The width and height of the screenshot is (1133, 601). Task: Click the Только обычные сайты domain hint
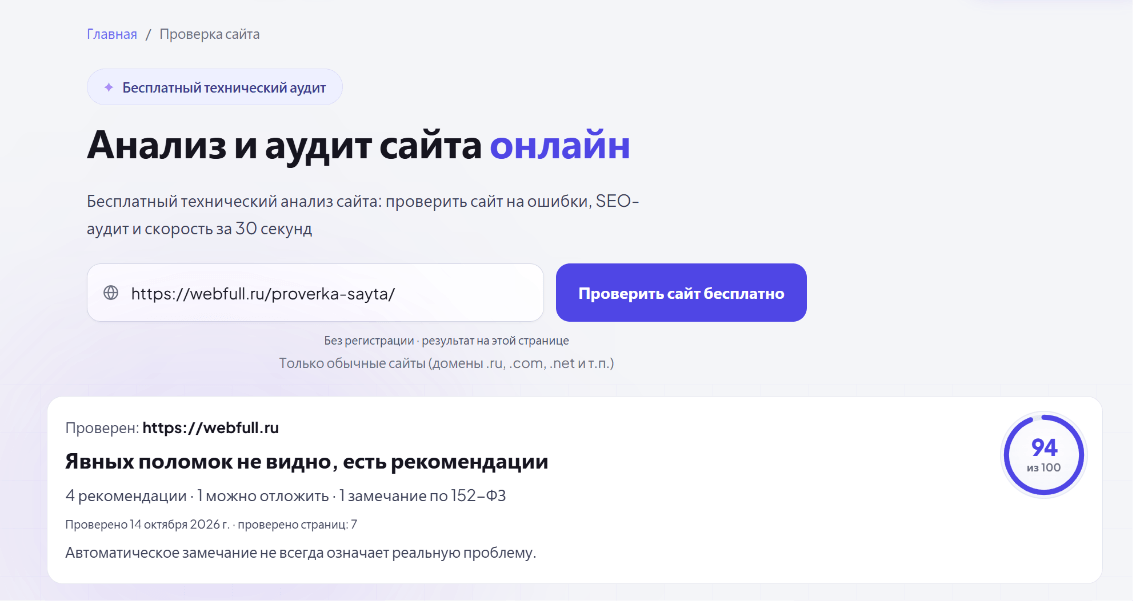(x=447, y=363)
